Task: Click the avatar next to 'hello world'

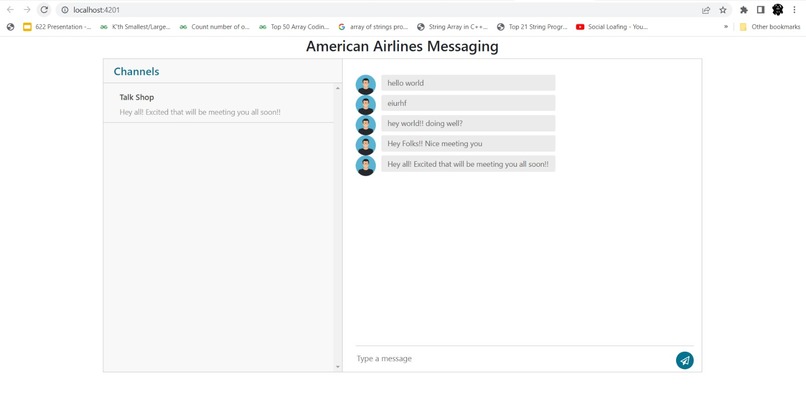Action: pyautogui.click(x=365, y=85)
